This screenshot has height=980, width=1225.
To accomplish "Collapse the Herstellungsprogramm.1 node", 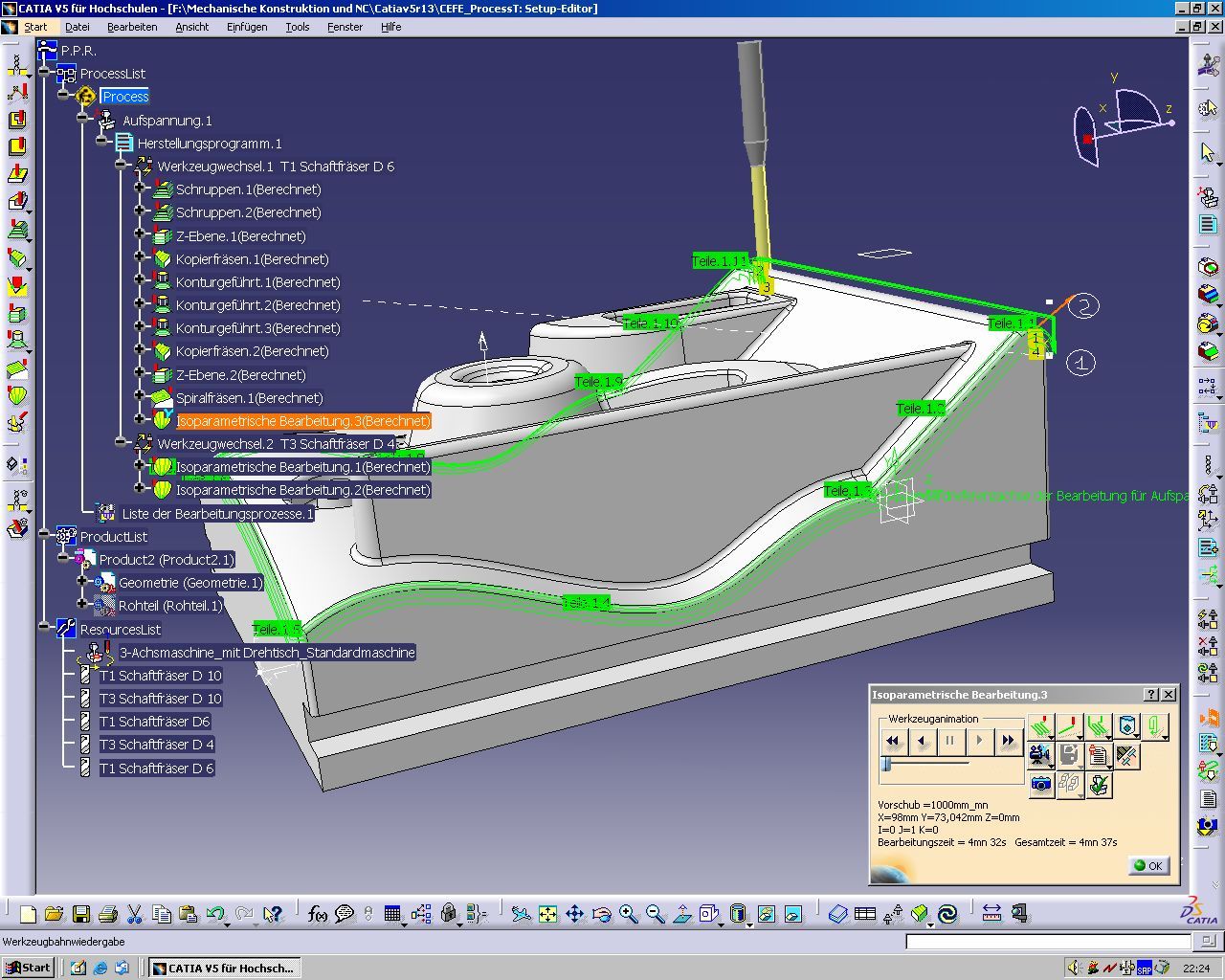I will click(x=101, y=143).
